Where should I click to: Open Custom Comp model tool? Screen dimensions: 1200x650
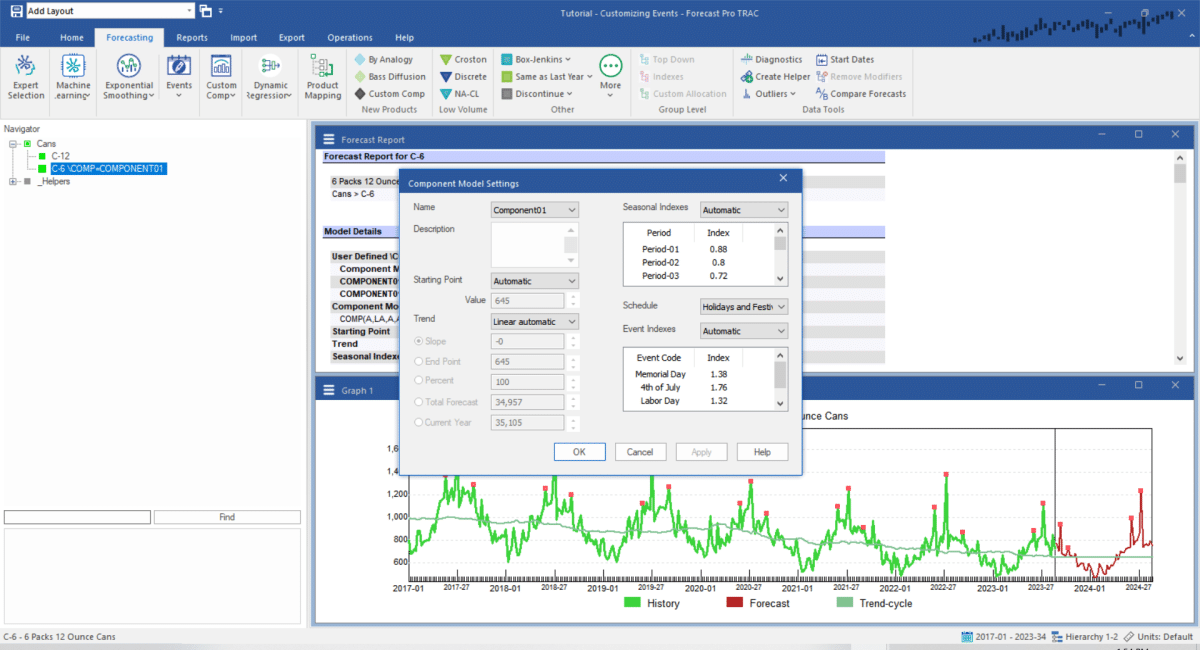(222, 76)
